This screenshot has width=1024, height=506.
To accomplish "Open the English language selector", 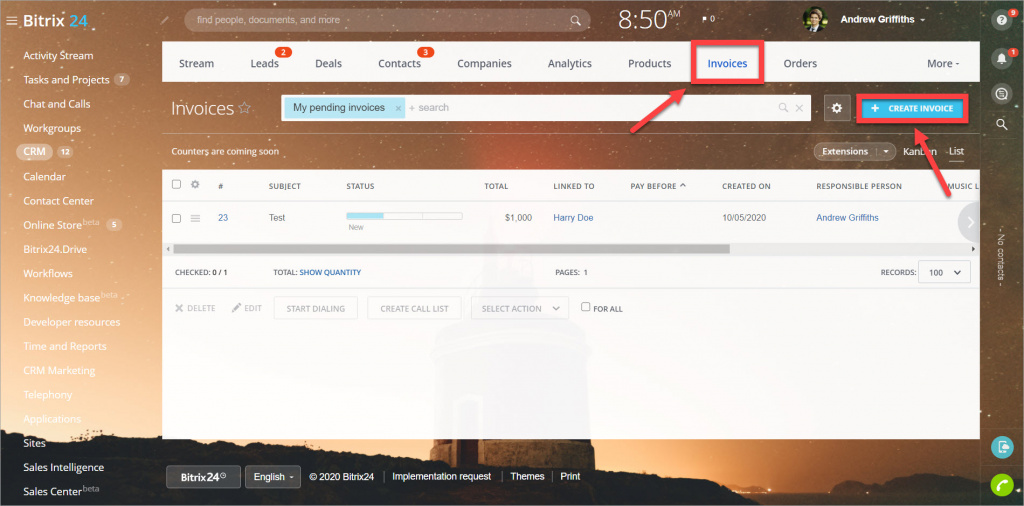I will (x=273, y=477).
